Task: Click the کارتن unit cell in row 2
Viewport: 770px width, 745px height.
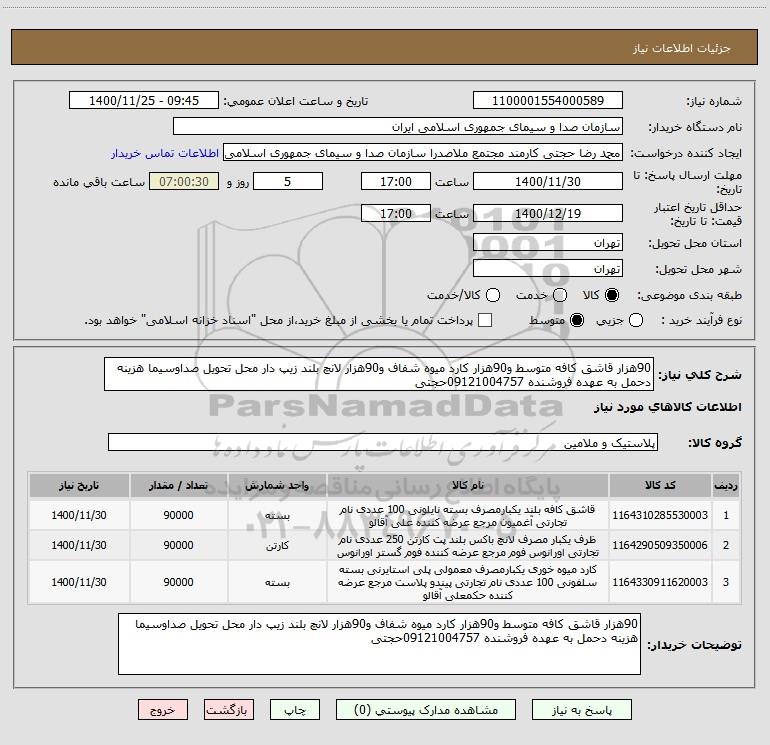Action: [x=277, y=546]
